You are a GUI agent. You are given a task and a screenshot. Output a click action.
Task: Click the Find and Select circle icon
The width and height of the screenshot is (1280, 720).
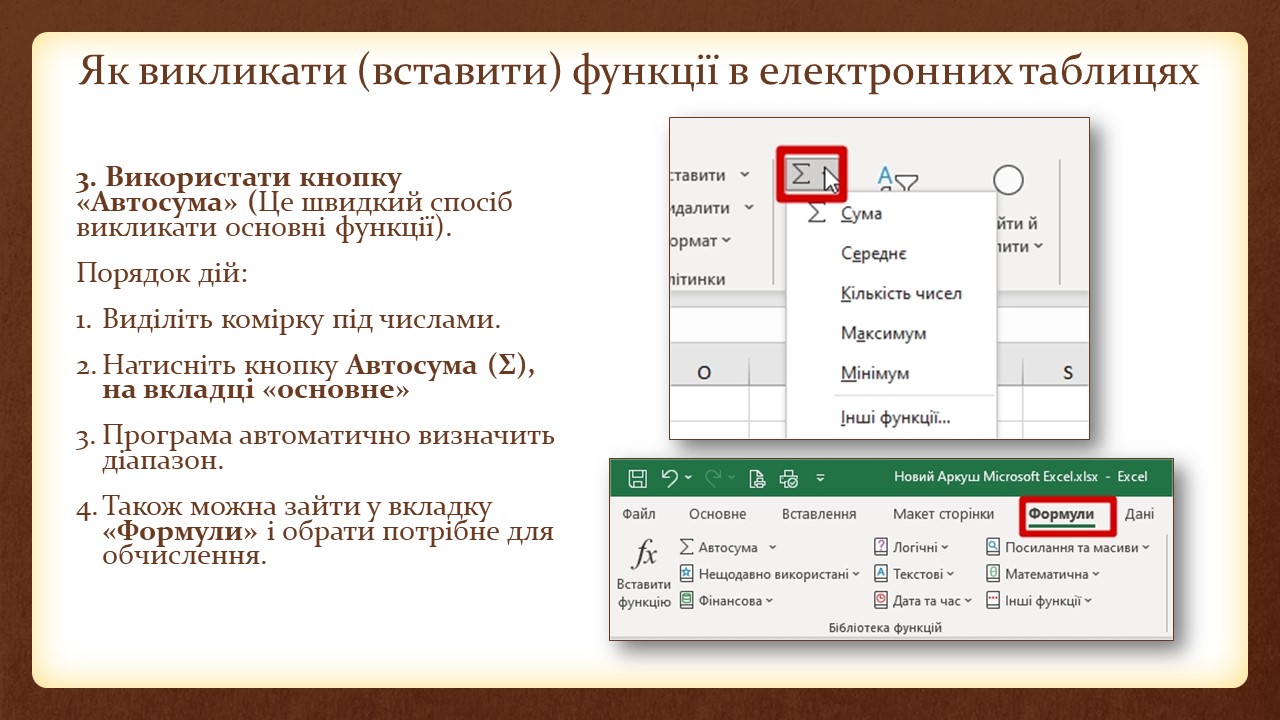[x=1008, y=180]
